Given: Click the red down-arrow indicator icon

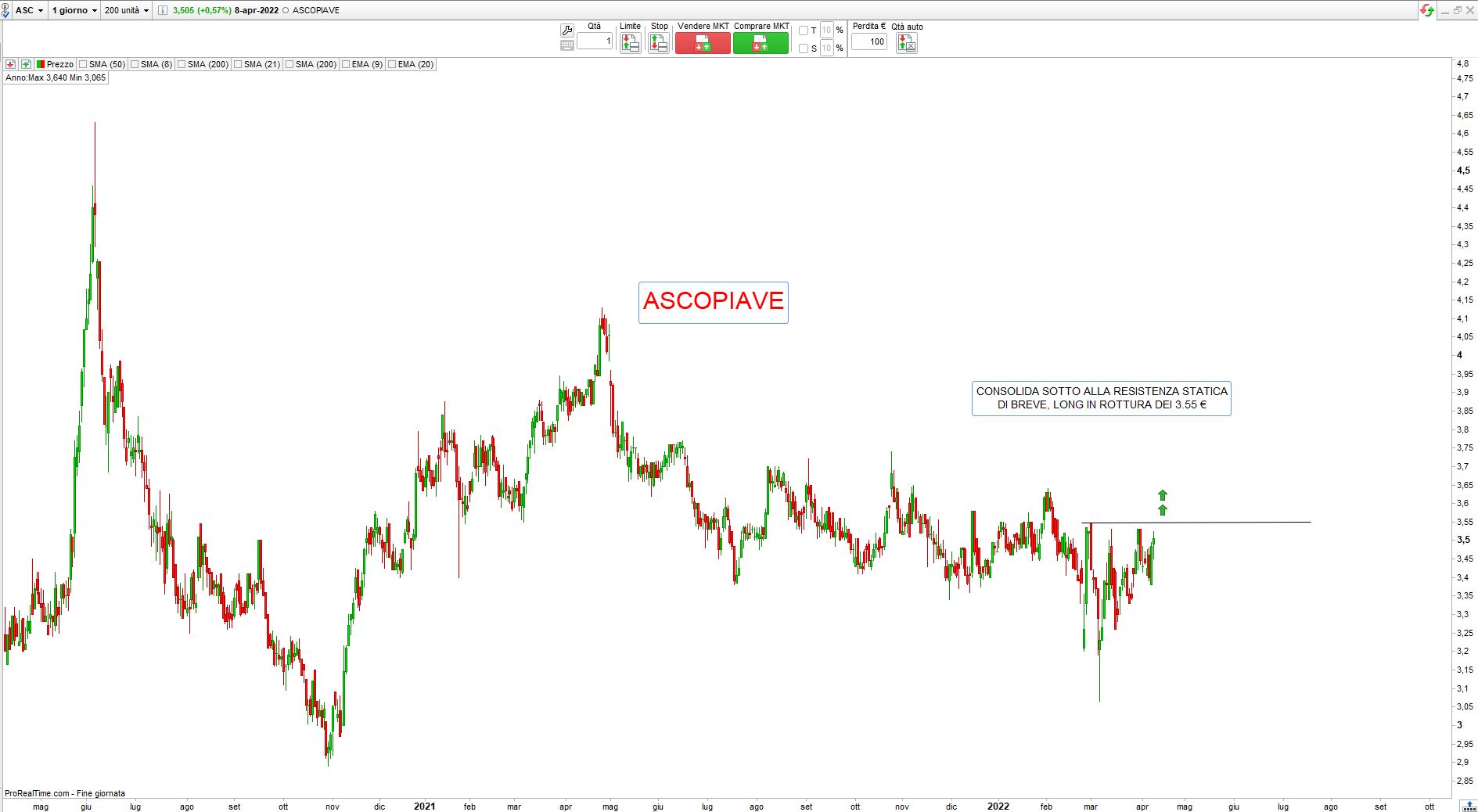Looking at the screenshot, I should (x=11, y=64).
